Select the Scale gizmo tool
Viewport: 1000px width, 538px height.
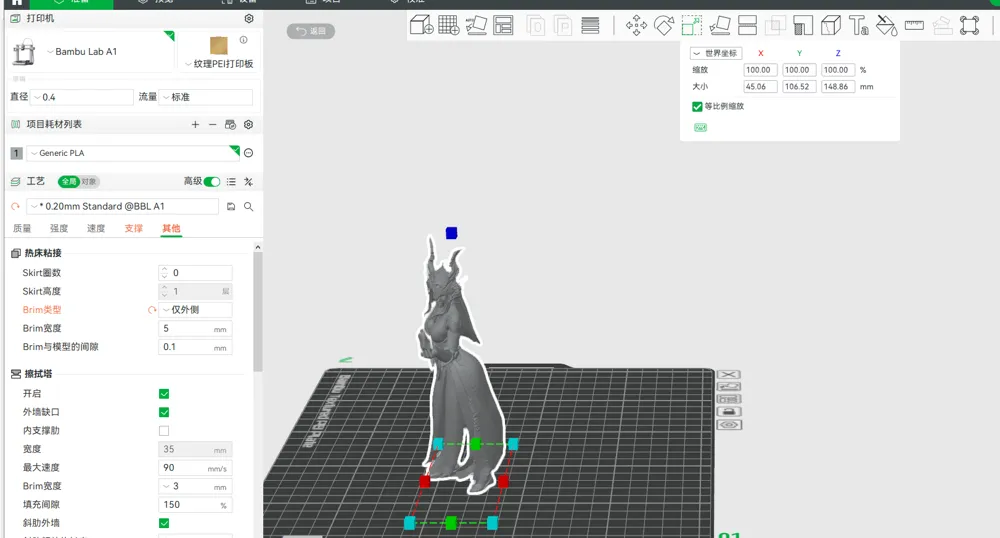coord(692,25)
